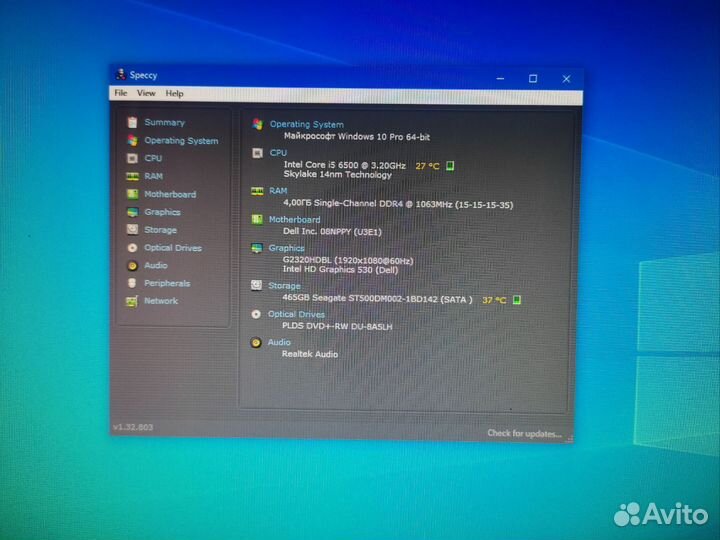Image resolution: width=720 pixels, height=540 pixels.
Task: Select the Graphics sidebar label
Action: (x=162, y=212)
